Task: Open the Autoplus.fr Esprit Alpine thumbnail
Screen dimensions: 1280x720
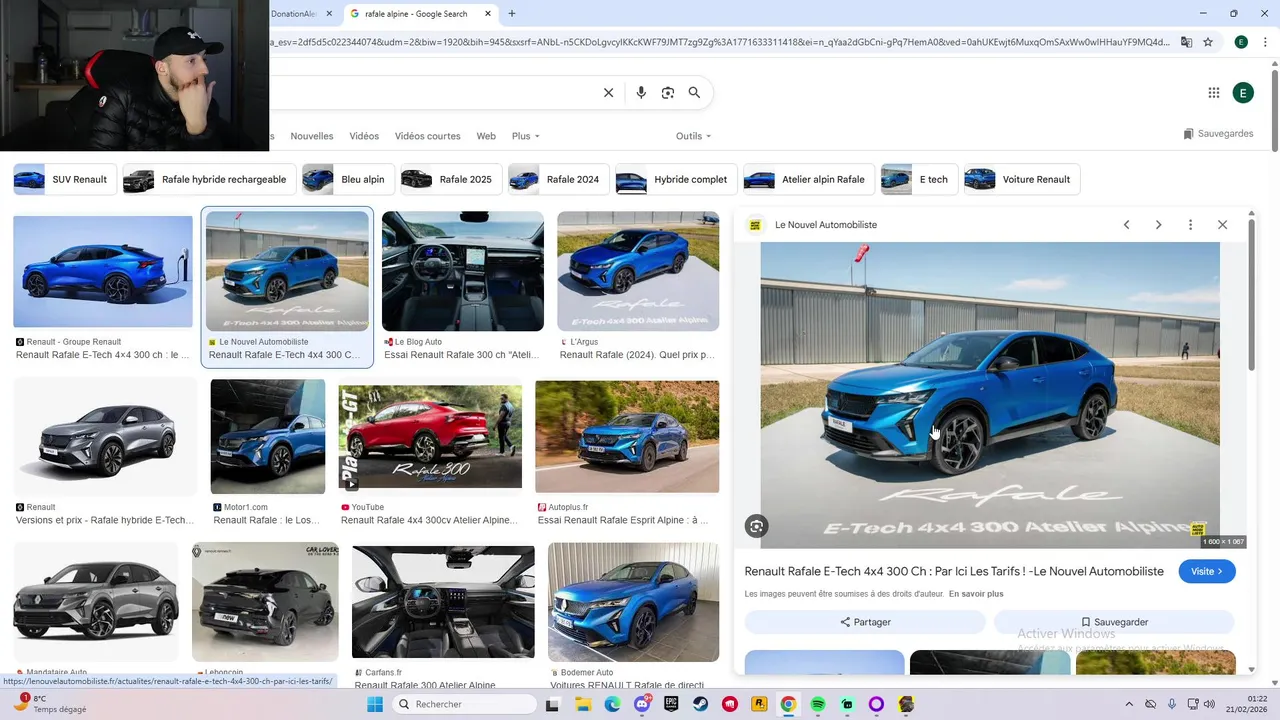Action: 627,436
